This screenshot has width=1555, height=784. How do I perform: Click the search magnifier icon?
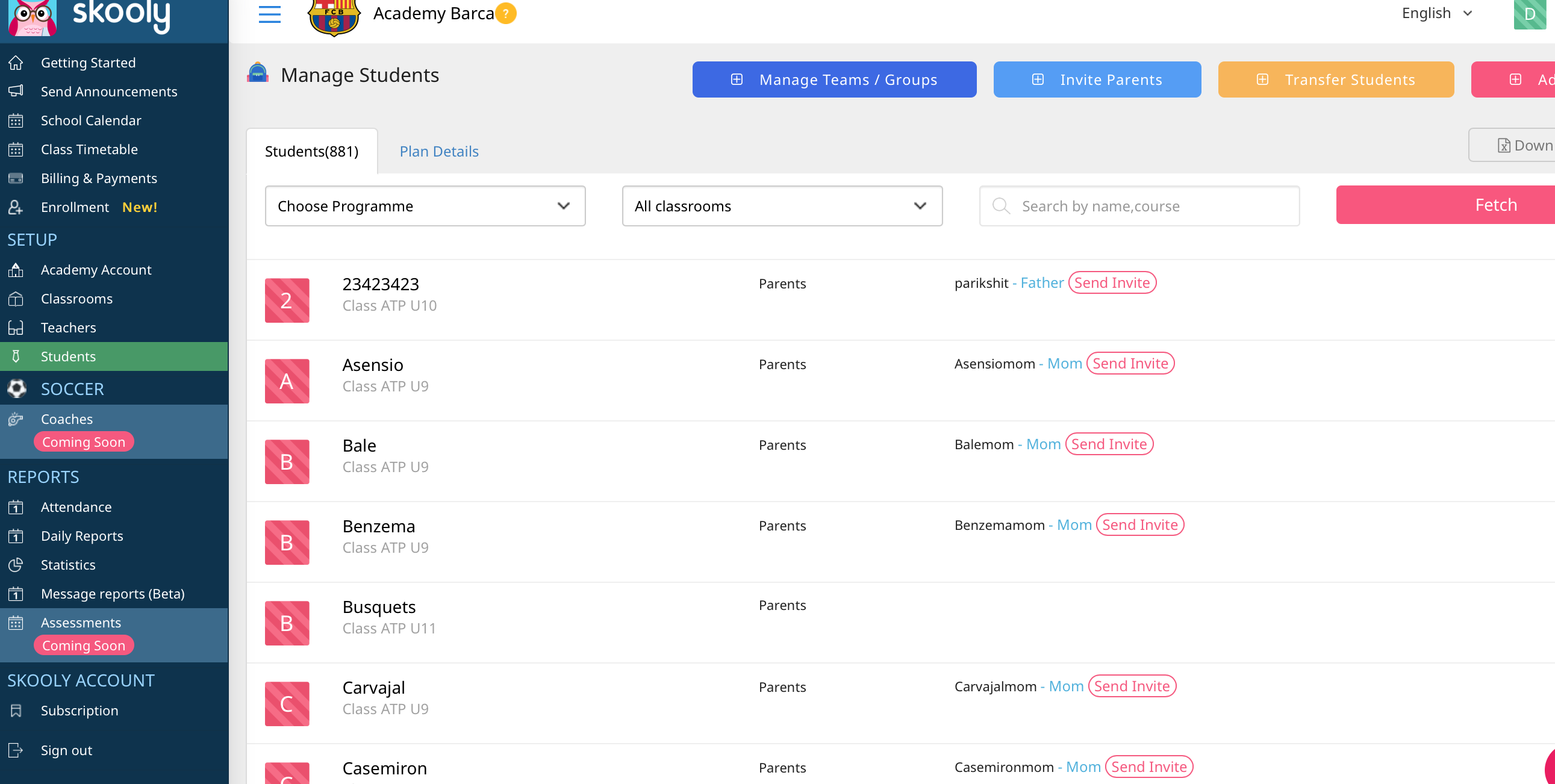click(x=1001, y=206)
